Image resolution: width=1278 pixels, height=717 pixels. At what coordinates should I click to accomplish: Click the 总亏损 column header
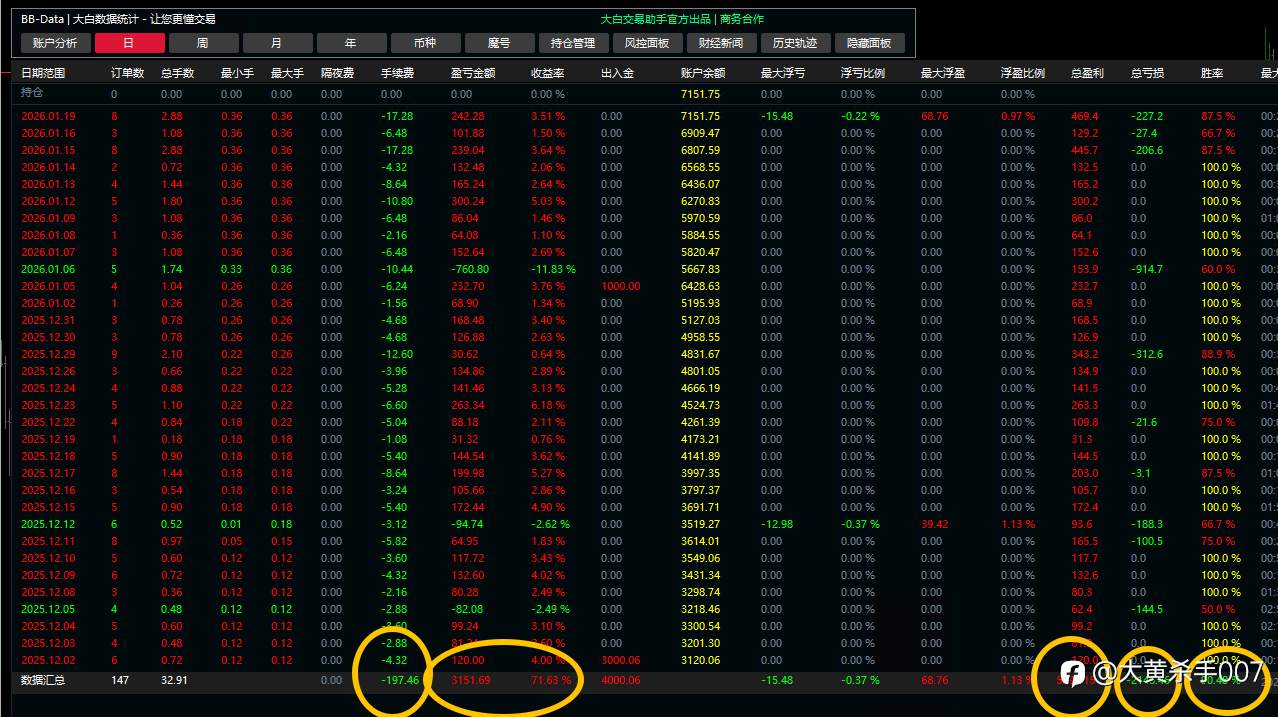coord(1147,73)
